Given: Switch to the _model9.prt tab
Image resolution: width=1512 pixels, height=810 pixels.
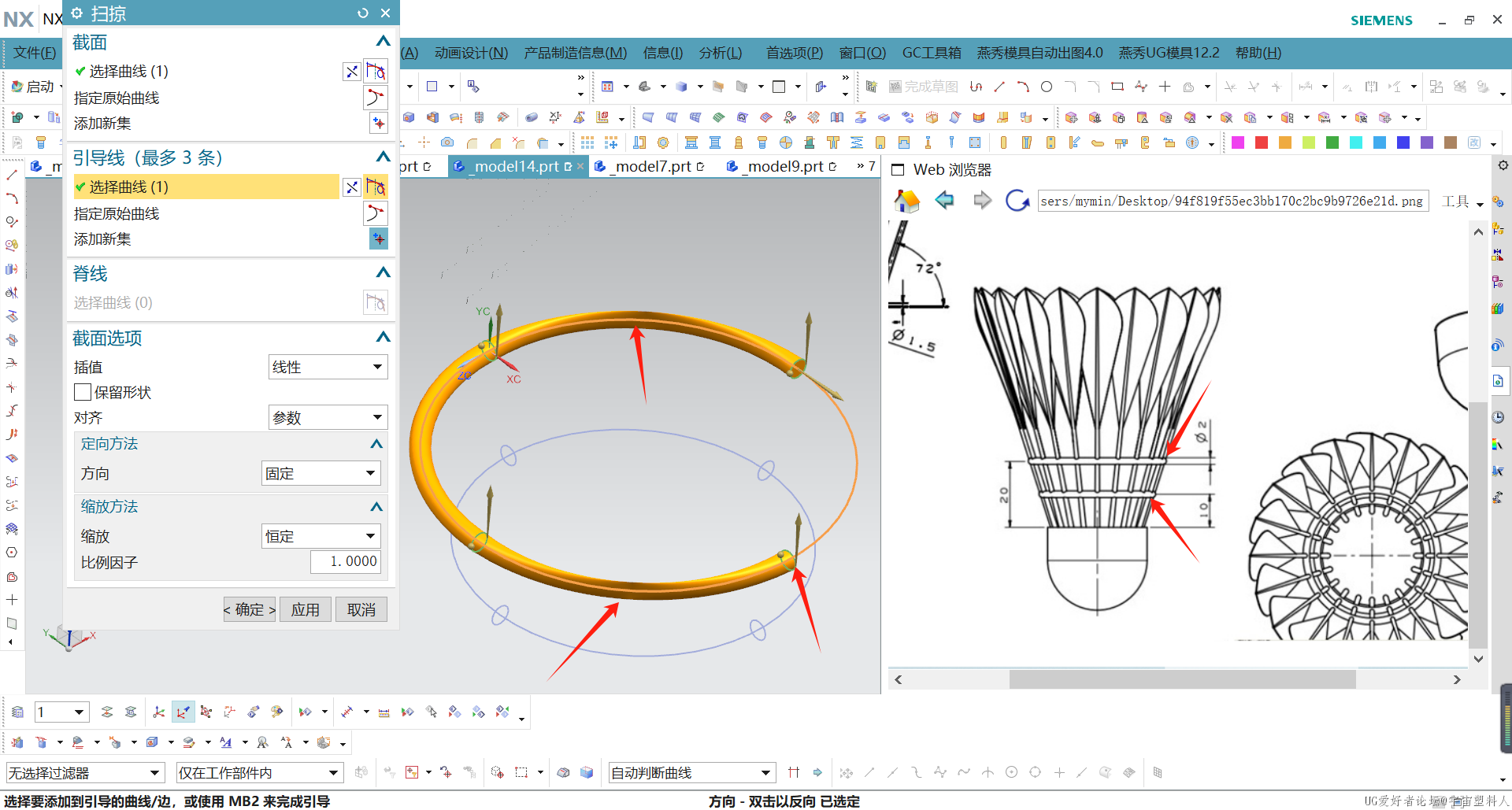Looking at the screenshot, I should coord(783,166).
